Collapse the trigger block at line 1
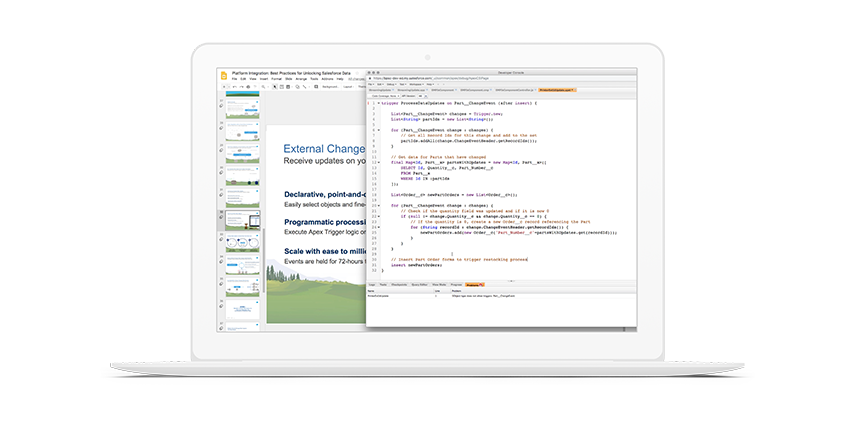This screenshot has width=857, height=447. point(378,103)
